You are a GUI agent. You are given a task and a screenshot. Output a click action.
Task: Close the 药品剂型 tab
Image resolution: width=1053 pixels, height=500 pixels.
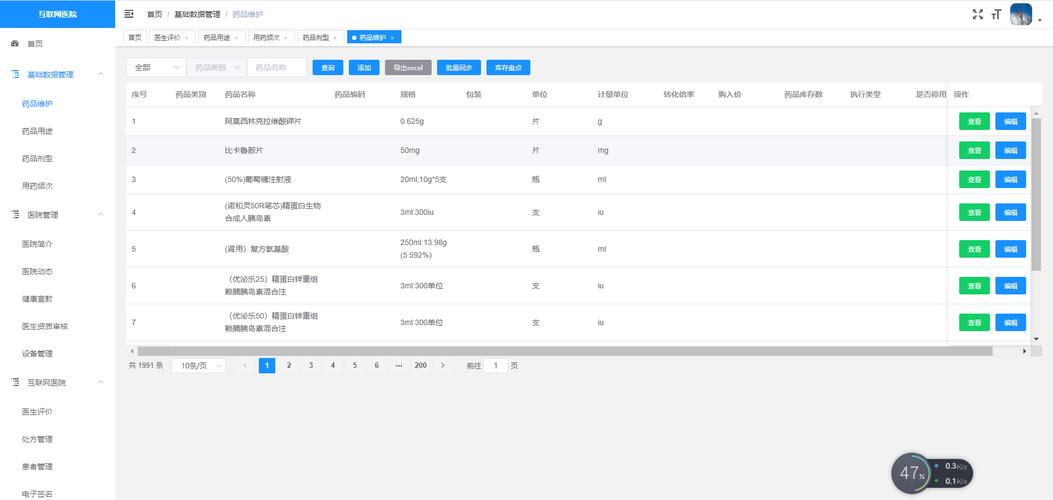point(336,37)
